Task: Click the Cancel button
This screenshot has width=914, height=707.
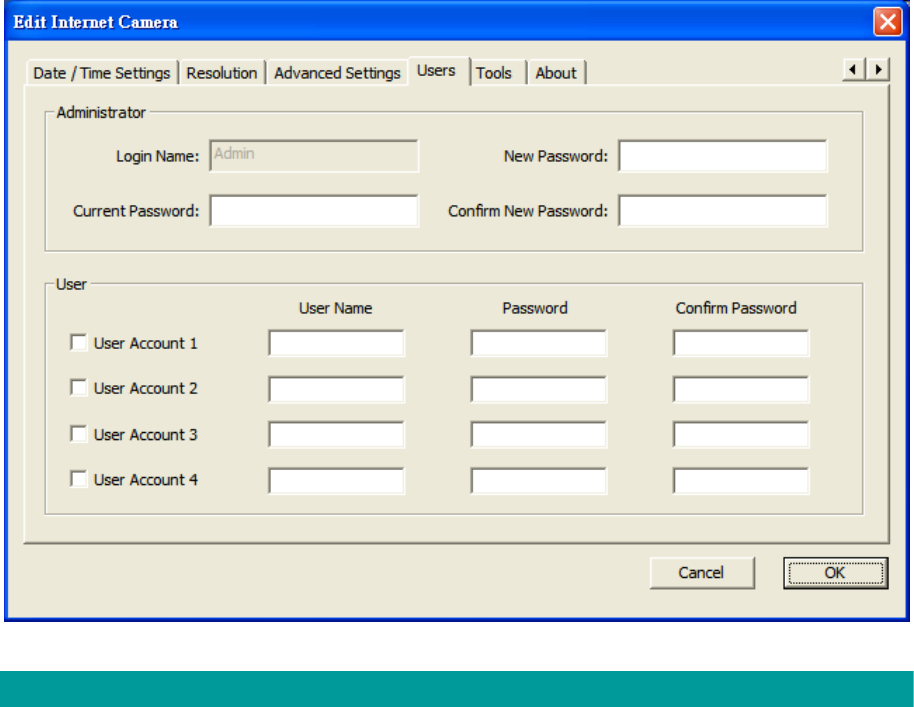Action: click(x=701, y=573)
